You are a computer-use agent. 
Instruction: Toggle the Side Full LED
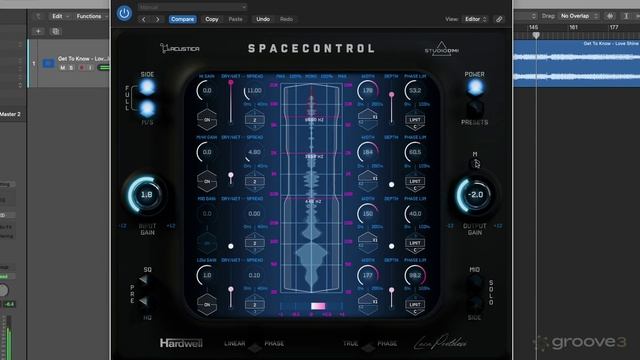point(147,87)
